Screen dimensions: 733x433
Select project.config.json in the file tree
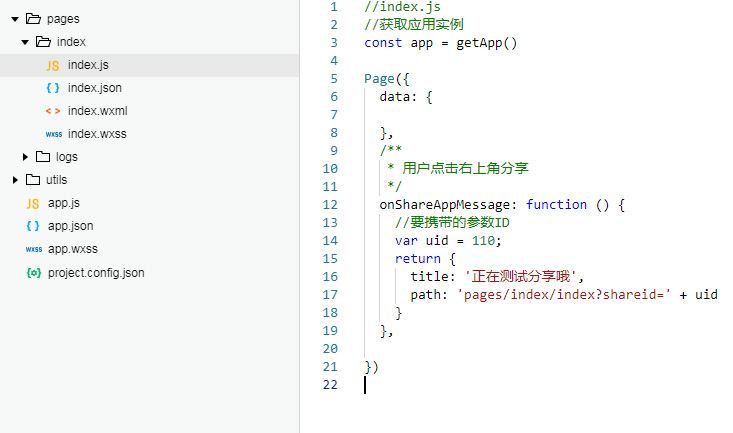(x=96, y=272)
